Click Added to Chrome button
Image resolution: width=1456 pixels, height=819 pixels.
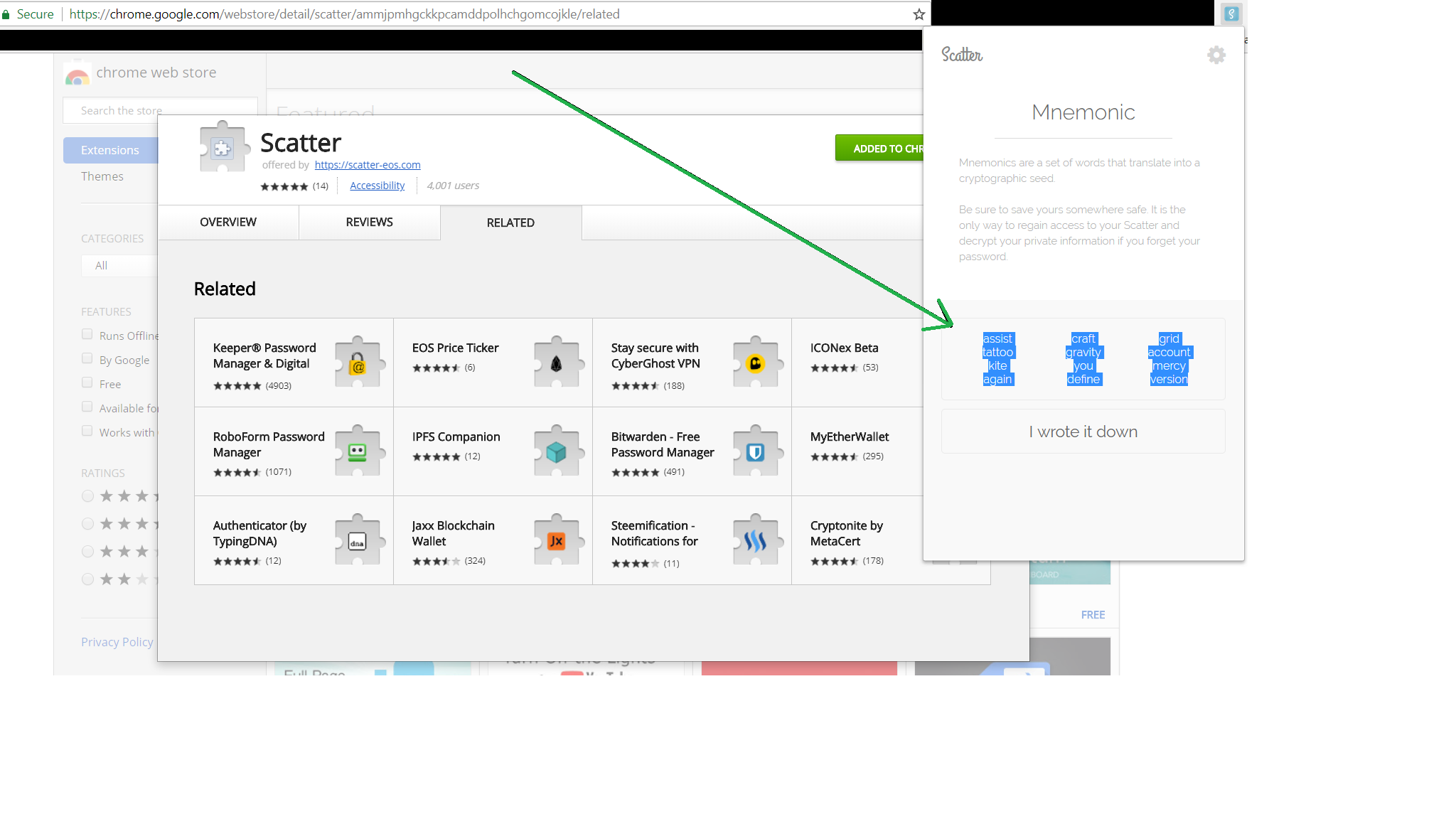point(879,149)
